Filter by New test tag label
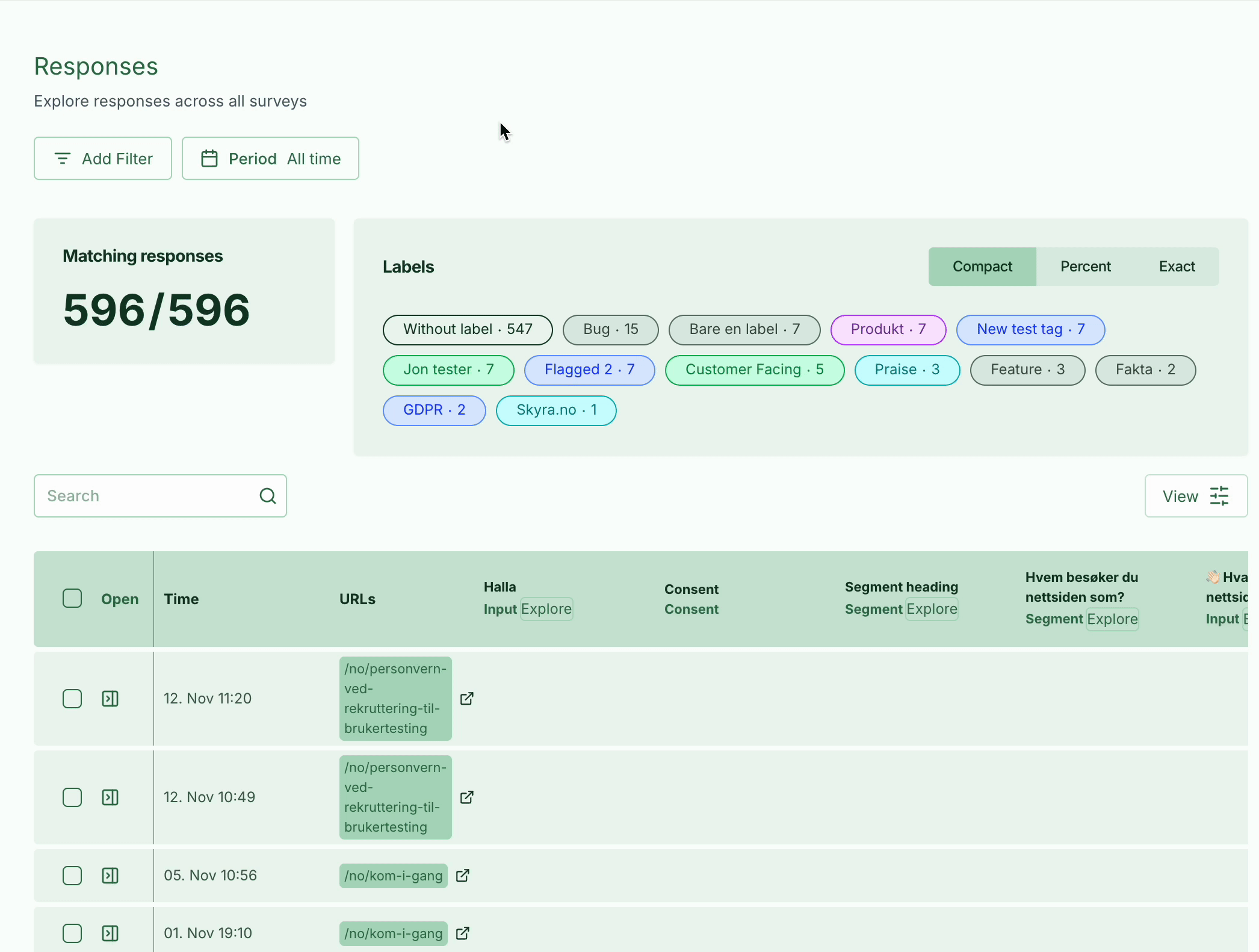The width and height of the screenshot is (1259, 952). [x=1031, y=330]
